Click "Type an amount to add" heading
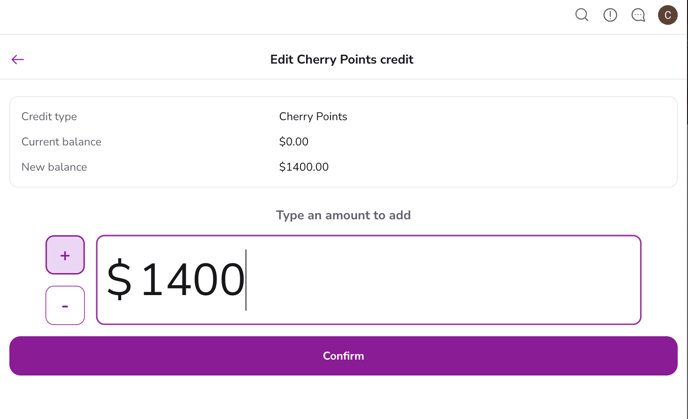 [x=343, y=215]
